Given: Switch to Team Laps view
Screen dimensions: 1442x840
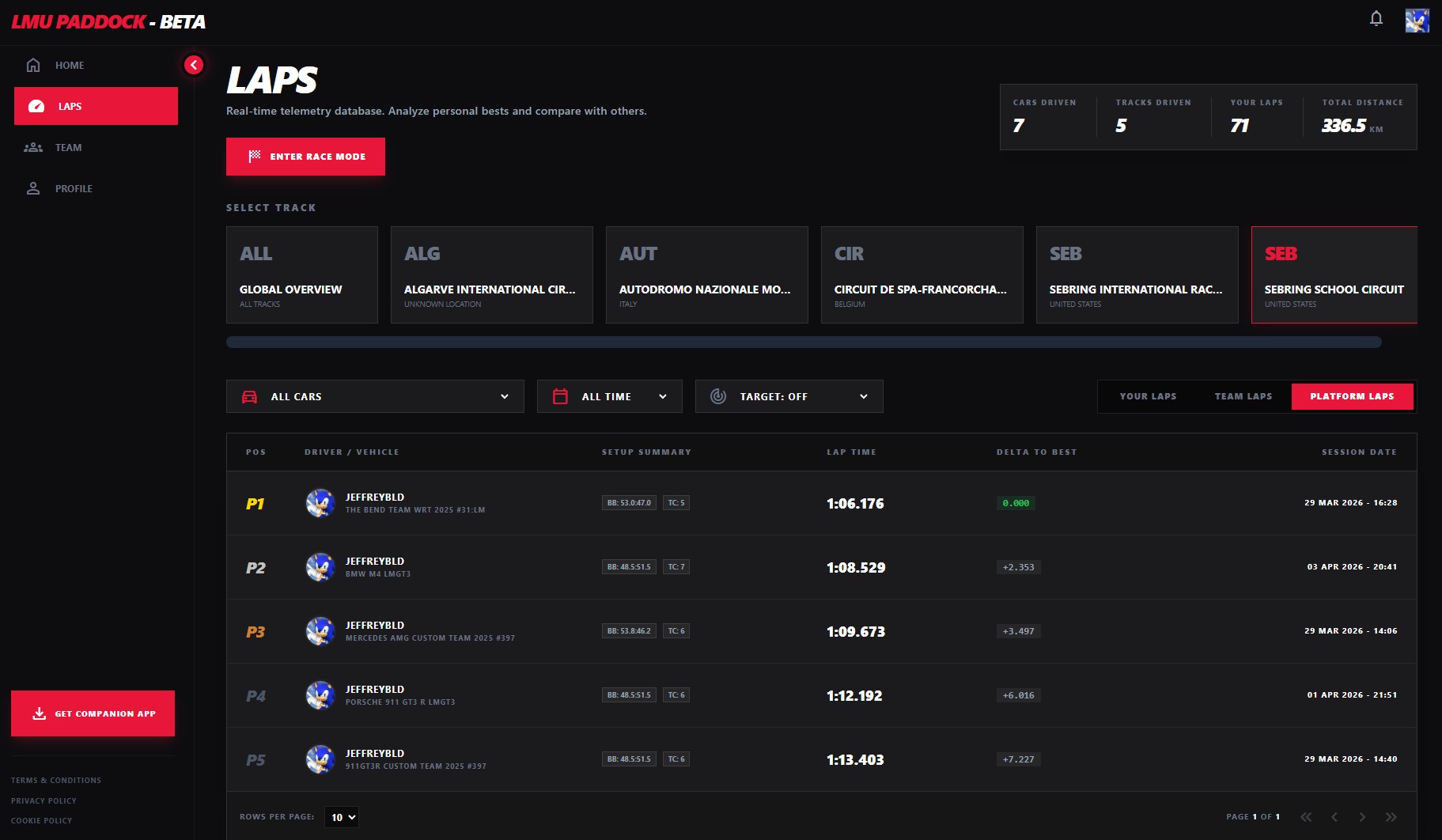Looking at the screenshot, I should (x=1243, y=396).
